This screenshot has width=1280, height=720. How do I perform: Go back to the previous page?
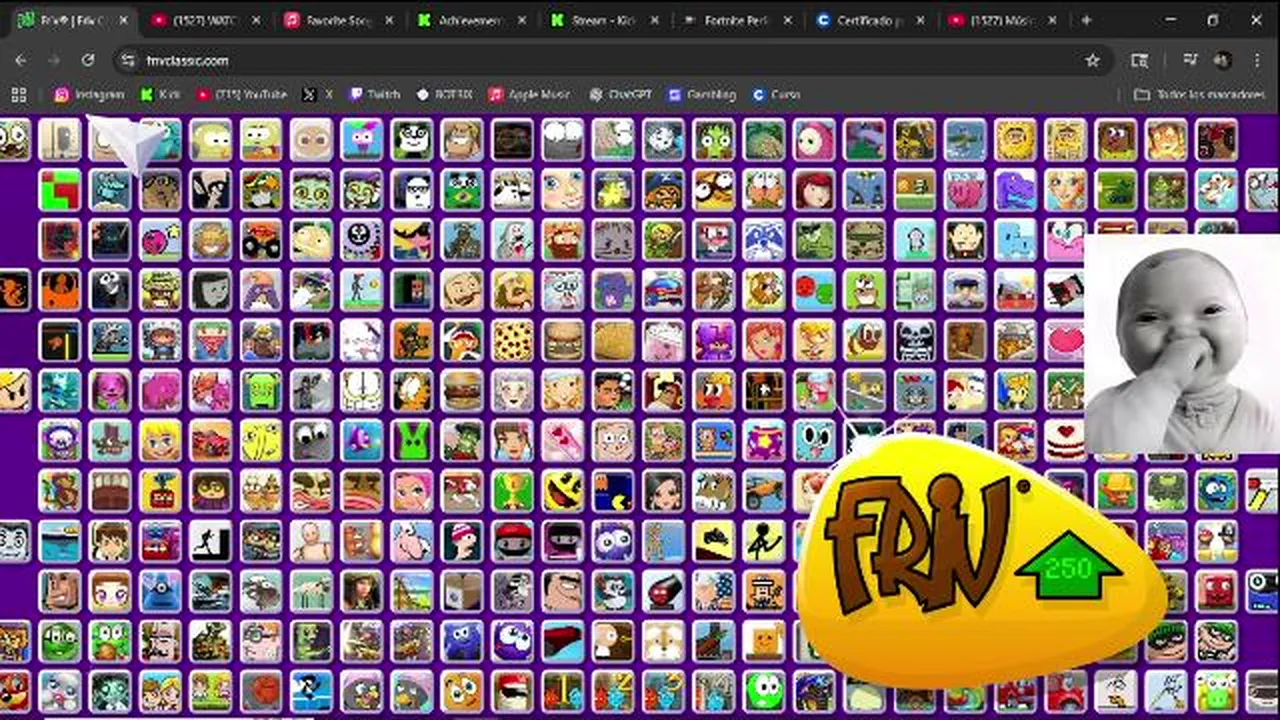point(21,60)
